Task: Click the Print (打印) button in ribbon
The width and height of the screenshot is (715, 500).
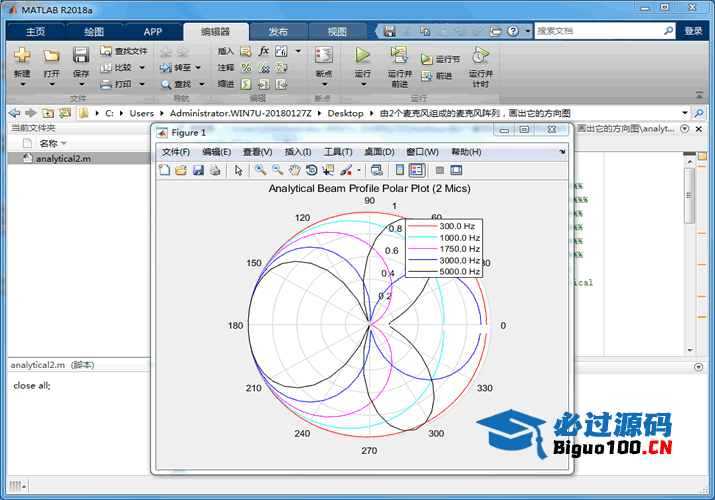Action: point(117,84)
